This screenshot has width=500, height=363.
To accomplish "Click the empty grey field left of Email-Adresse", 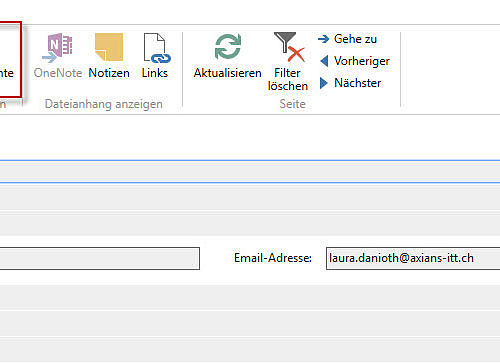I will coord(100,258).
